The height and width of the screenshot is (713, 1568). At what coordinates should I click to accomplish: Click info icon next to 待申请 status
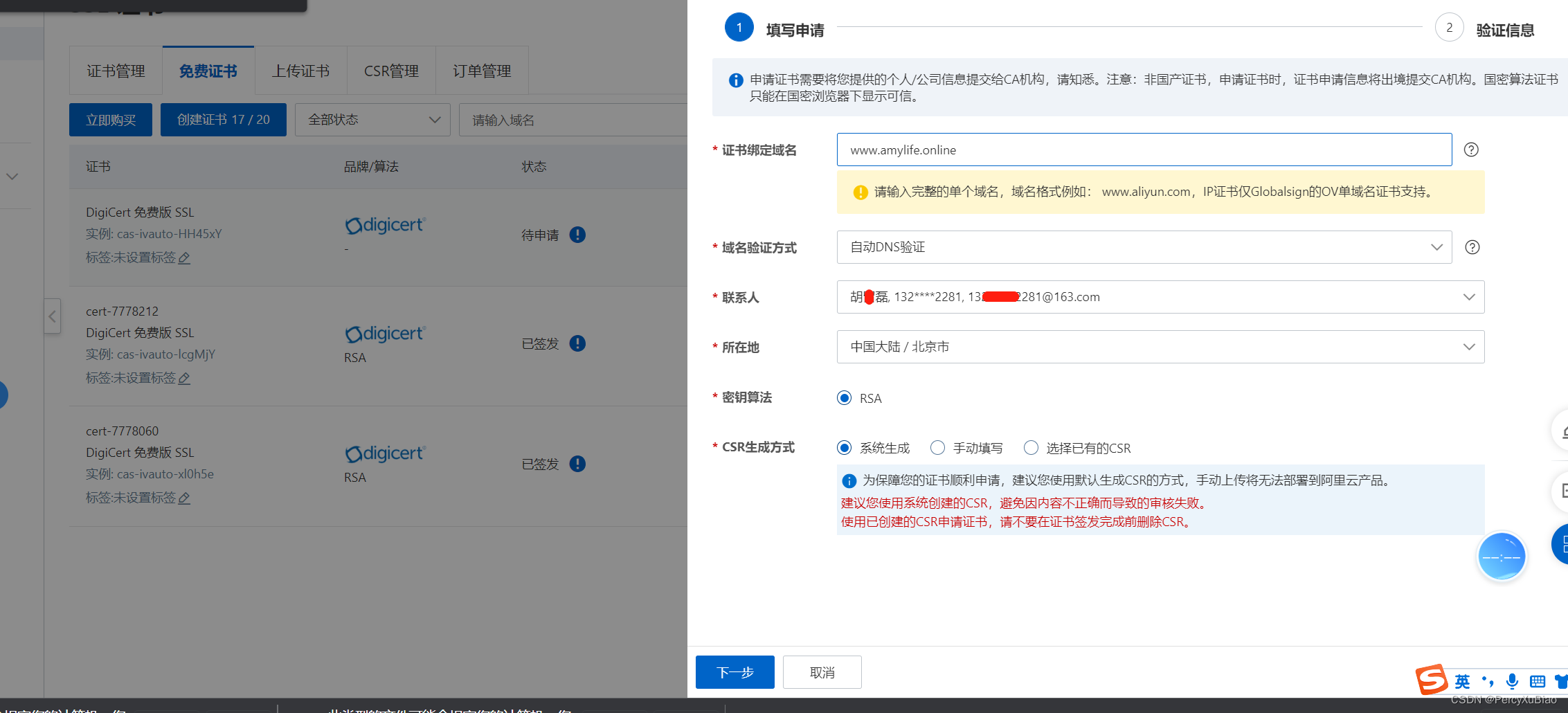tap(577, 235)
